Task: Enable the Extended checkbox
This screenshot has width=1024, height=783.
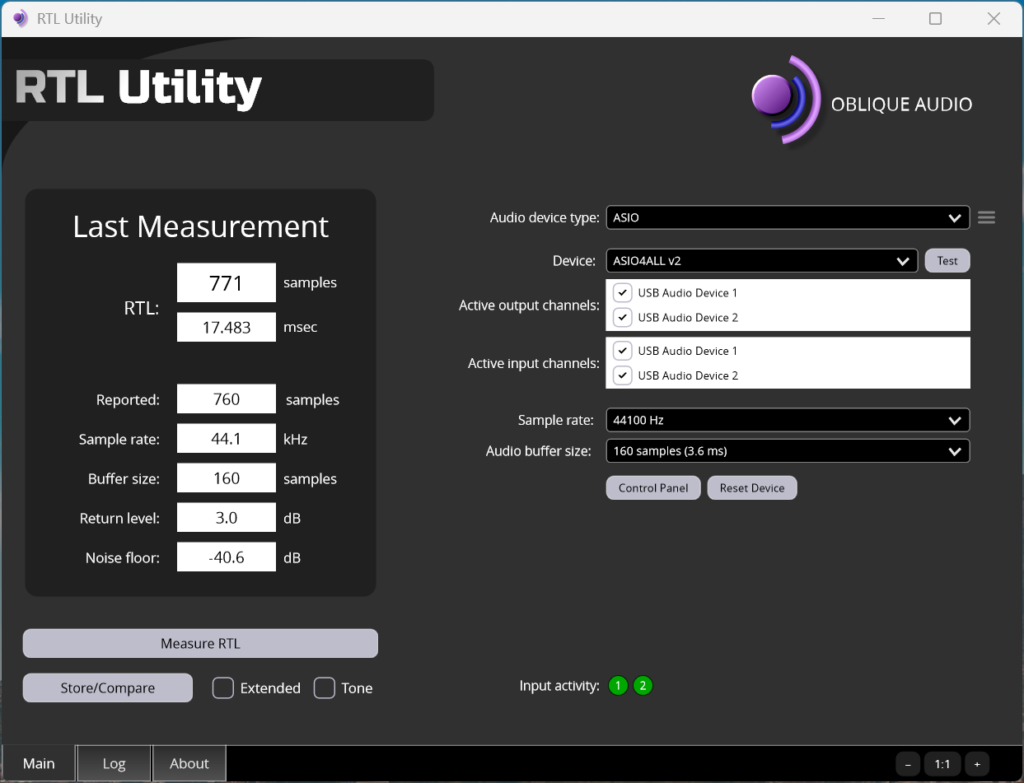Action: pos(223,688)
